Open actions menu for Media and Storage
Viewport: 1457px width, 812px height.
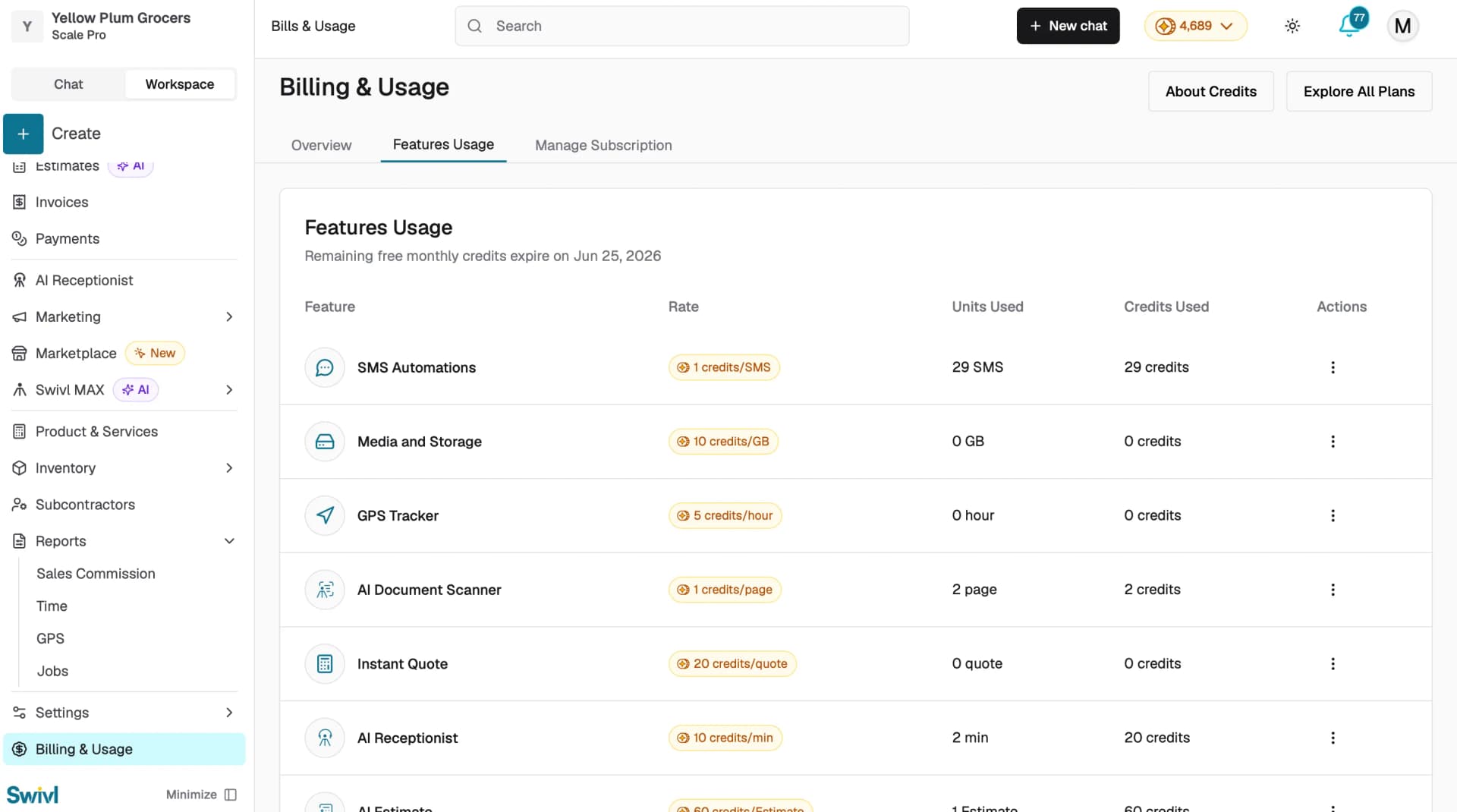[1333, 442]
